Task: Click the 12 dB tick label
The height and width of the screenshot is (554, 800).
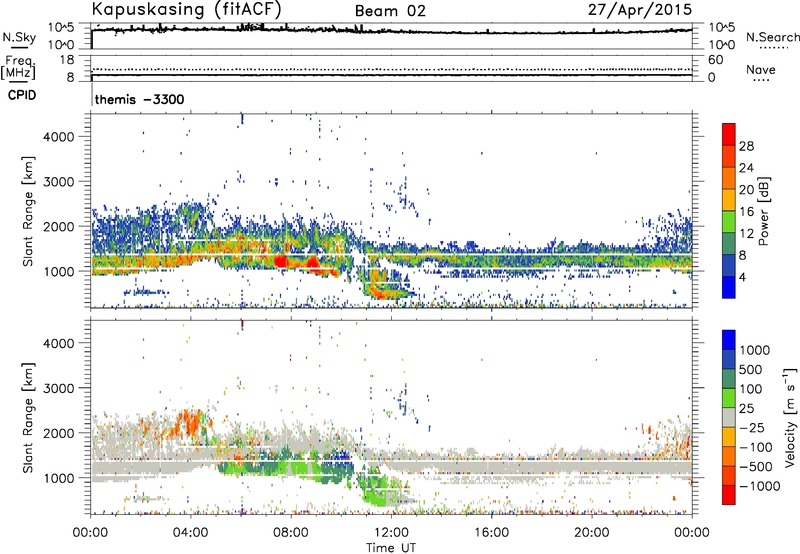Action: 746,233
